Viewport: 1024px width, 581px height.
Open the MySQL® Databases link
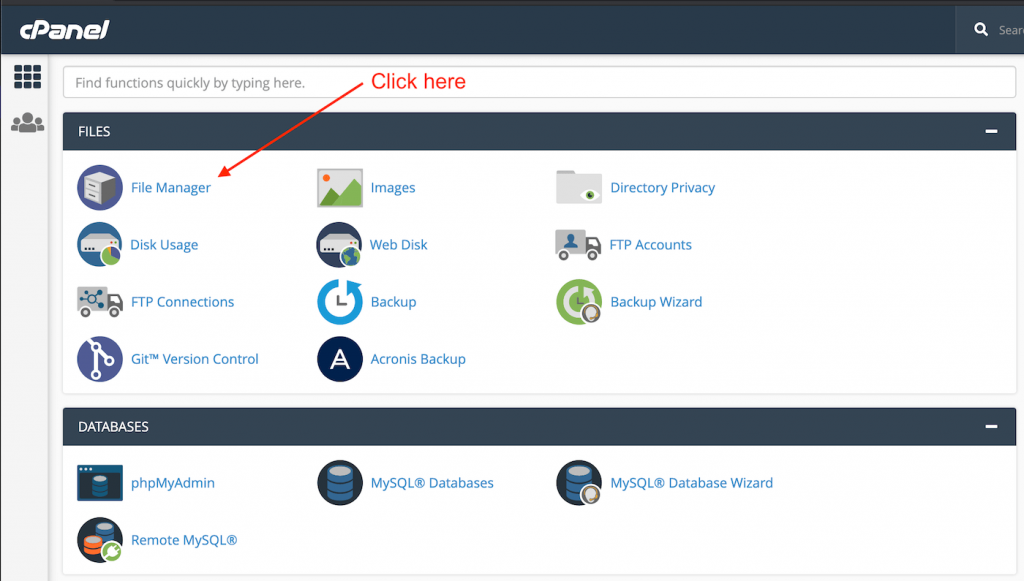[432, 483]
